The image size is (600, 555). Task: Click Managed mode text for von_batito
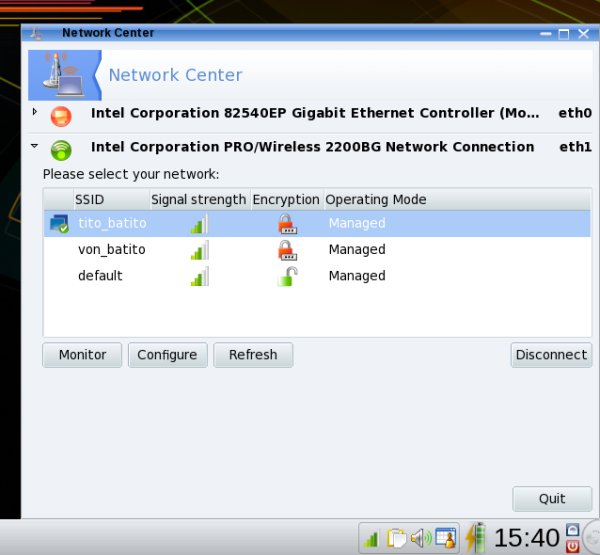coord(357,250)
